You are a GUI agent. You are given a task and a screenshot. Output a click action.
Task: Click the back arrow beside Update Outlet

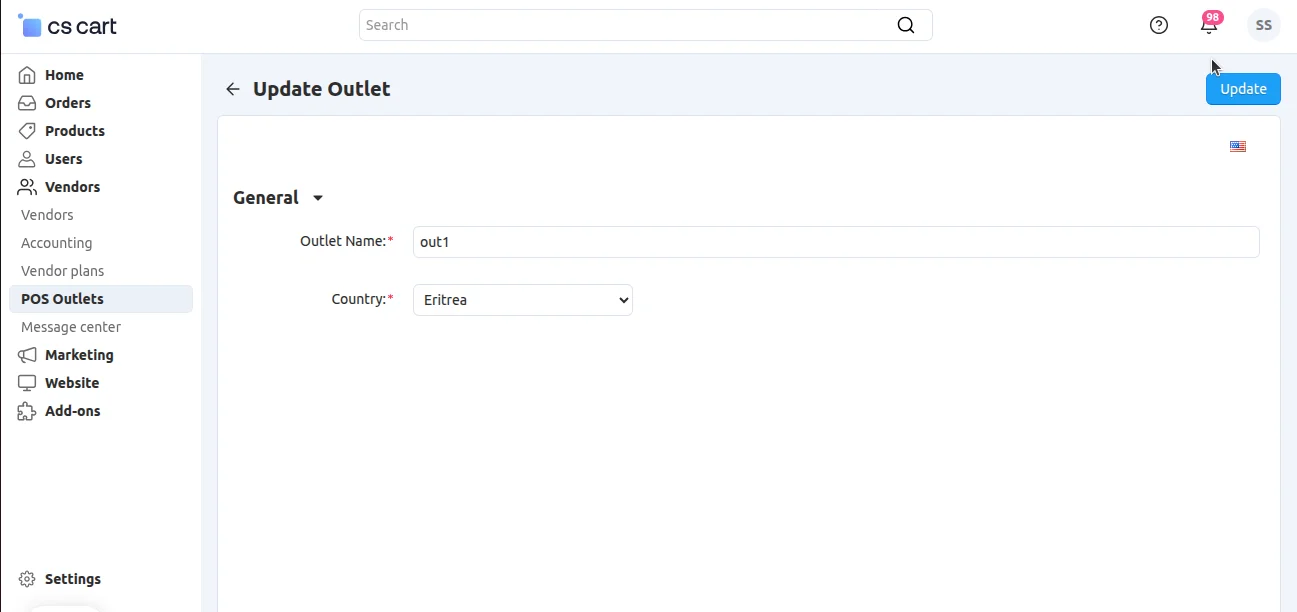pyautogui.click(x=233, y=89)
